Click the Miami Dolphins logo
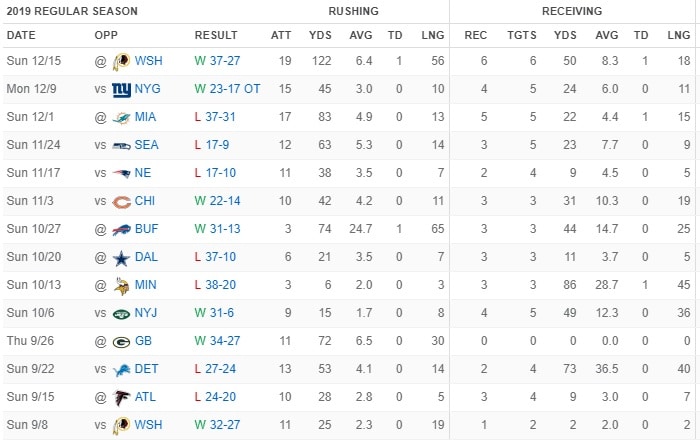The width and height of the screenshot is (700, 440). click(121, 117)
